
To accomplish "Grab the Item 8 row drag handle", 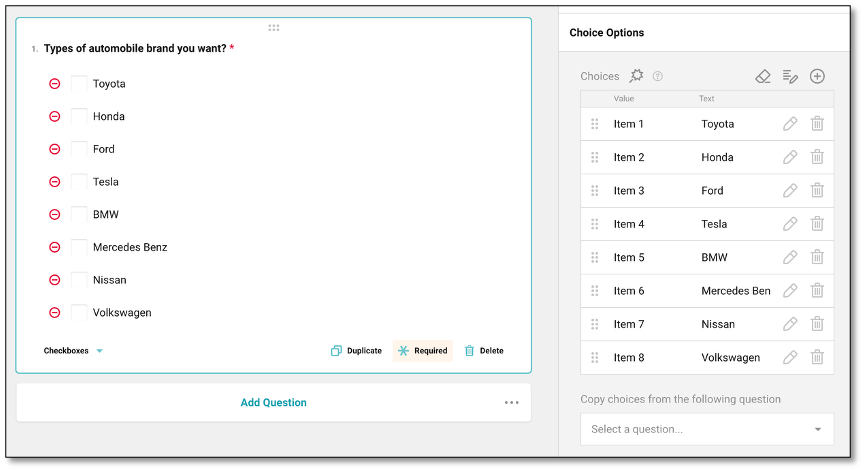I will point(595,358).
